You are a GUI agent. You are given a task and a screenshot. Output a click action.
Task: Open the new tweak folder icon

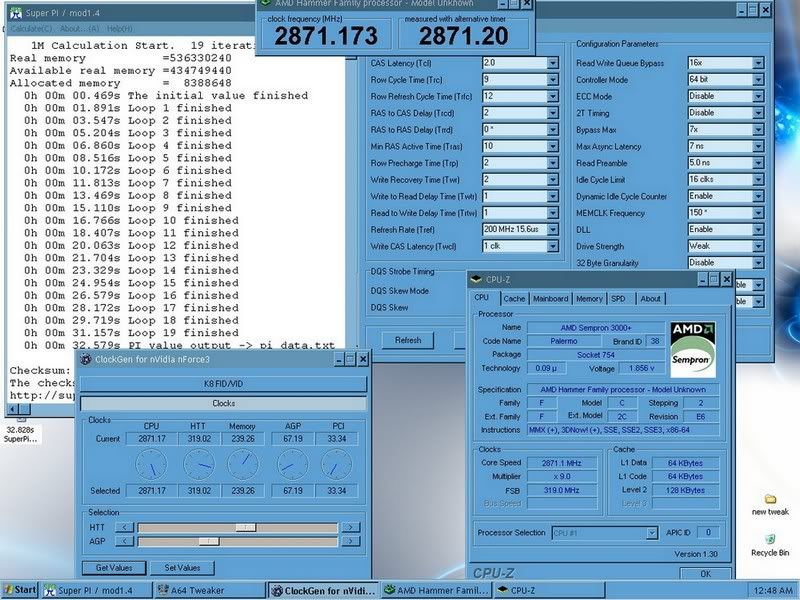769,499
